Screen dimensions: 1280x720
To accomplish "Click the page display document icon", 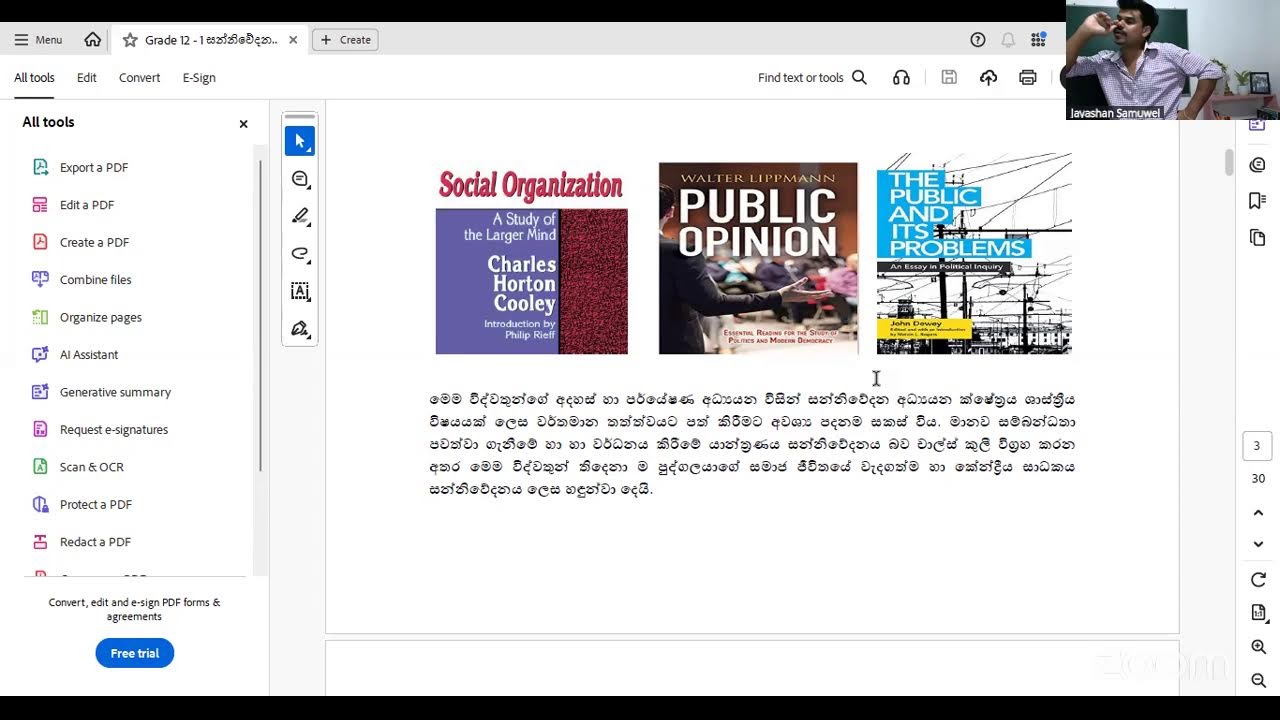I will pyautogui.click(x=1258, y=612).
